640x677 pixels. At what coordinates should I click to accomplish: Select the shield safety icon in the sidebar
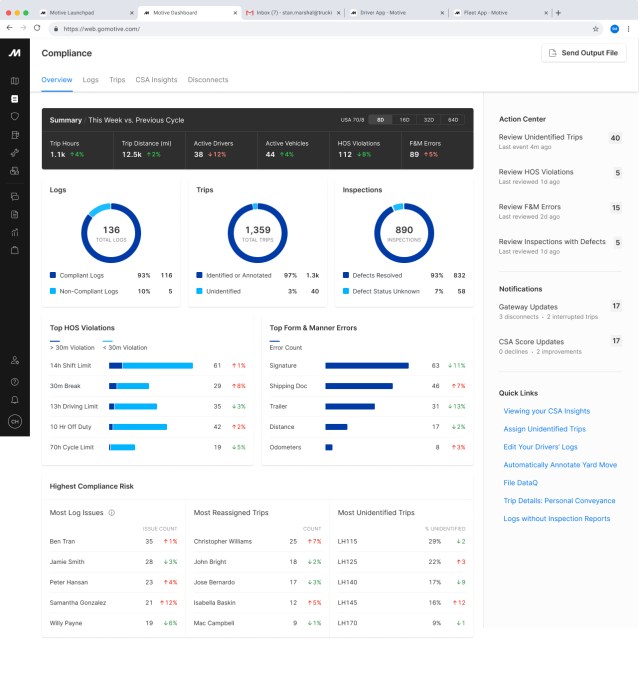pos(15,116)
